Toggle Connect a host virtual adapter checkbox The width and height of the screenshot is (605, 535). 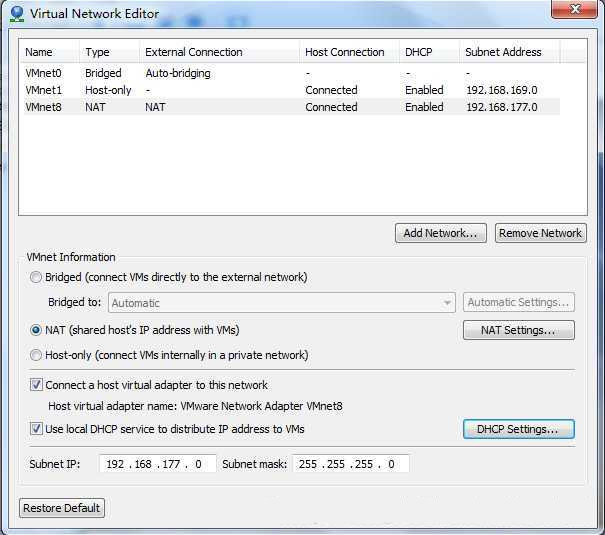(x=36, y=385)
